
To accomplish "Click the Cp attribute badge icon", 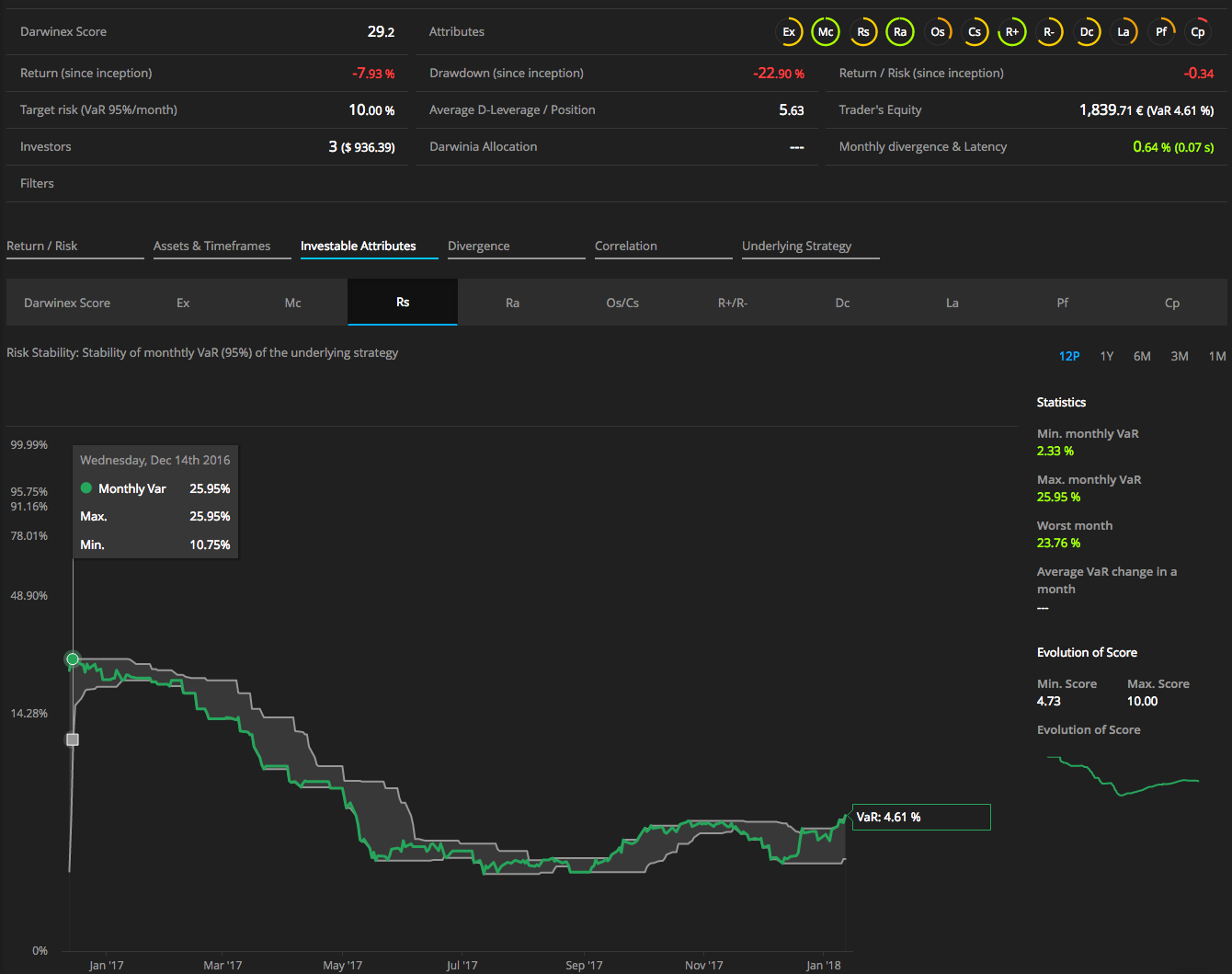I will pos(1198,31).
